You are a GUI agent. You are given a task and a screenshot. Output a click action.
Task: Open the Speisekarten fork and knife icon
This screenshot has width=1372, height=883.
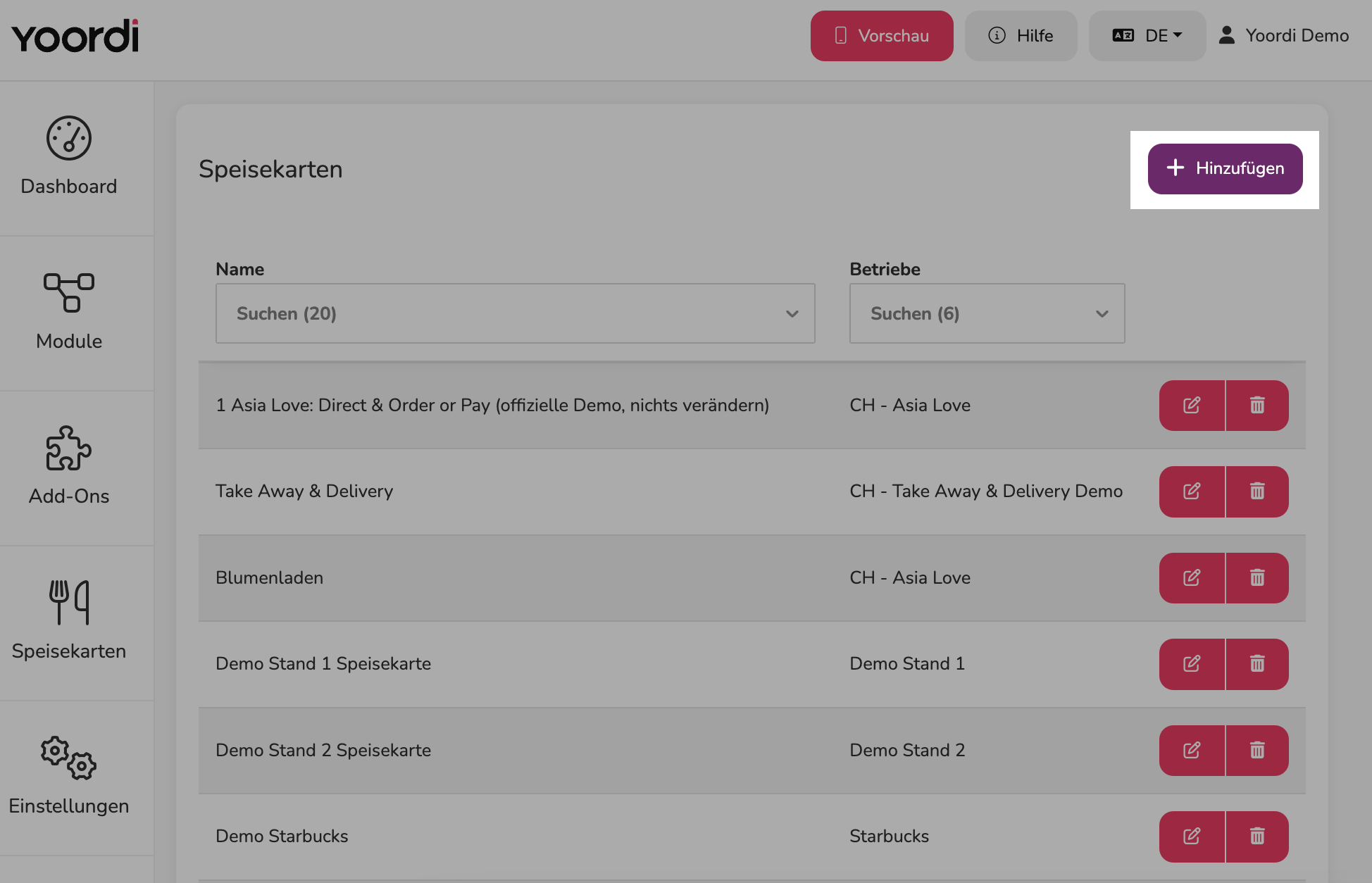click(69, 602)
